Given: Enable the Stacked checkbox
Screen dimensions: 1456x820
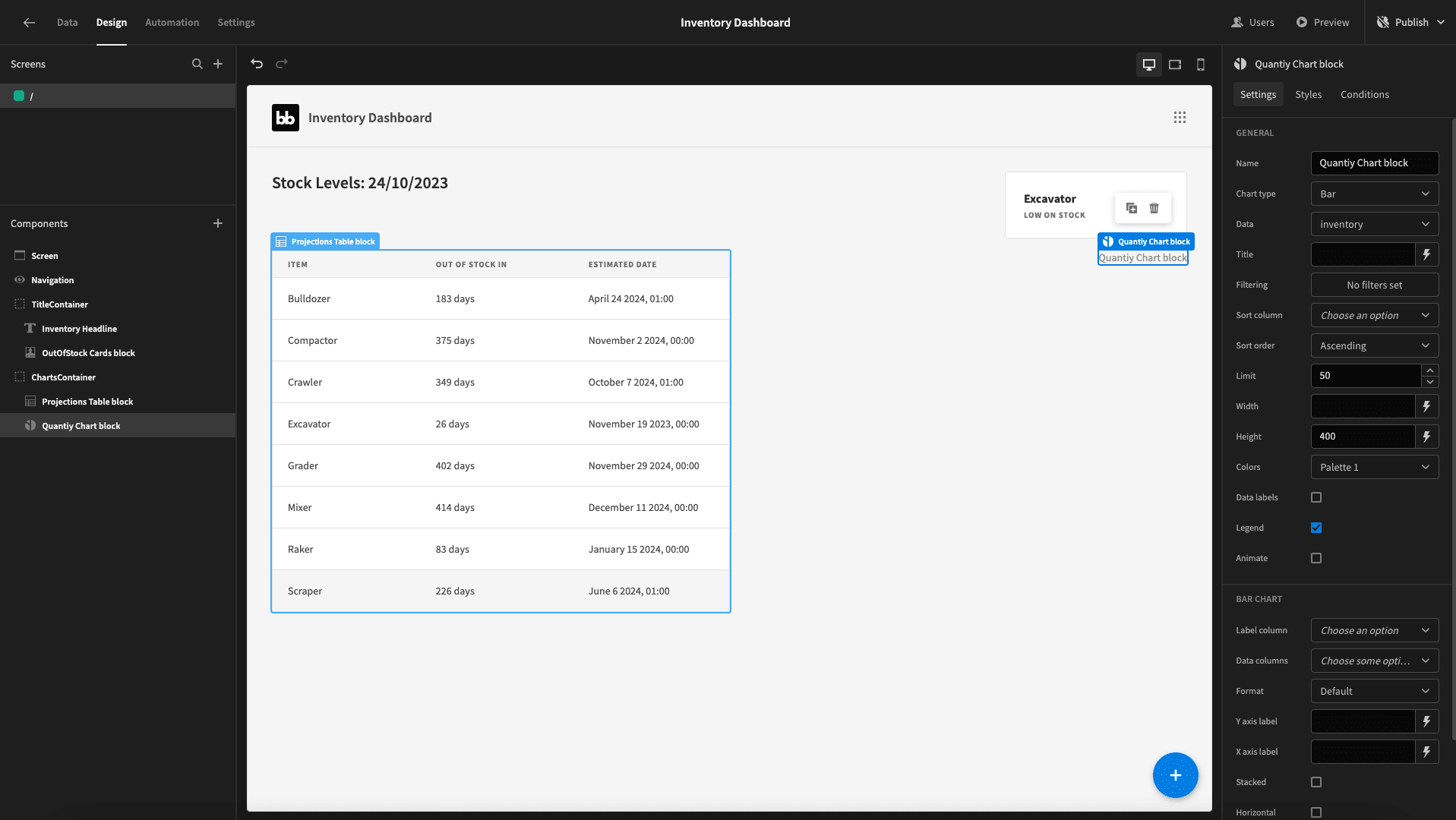Looking at the screenshot, I should [x=1316, y=782].
